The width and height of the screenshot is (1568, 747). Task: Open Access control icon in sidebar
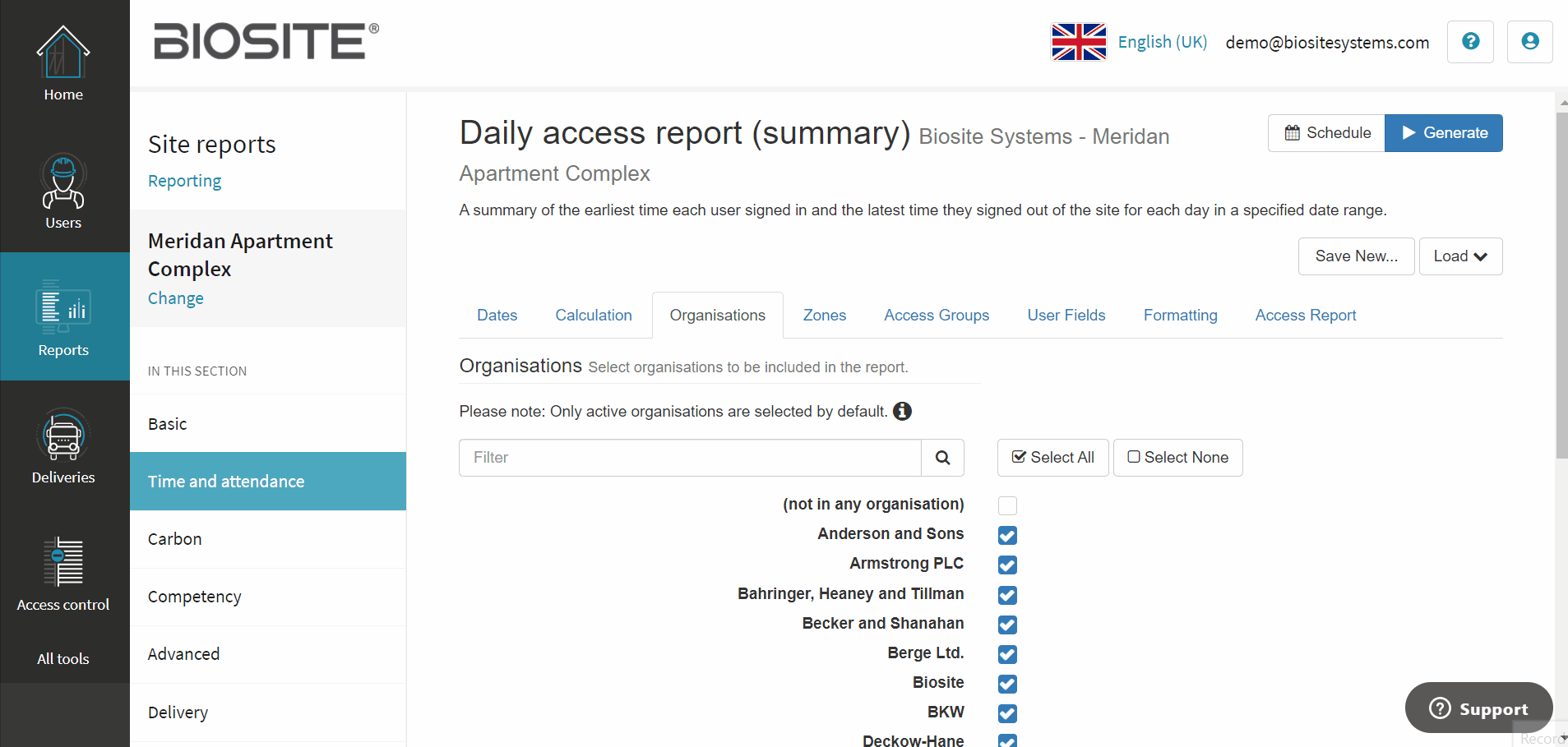[x=63, y=561]
